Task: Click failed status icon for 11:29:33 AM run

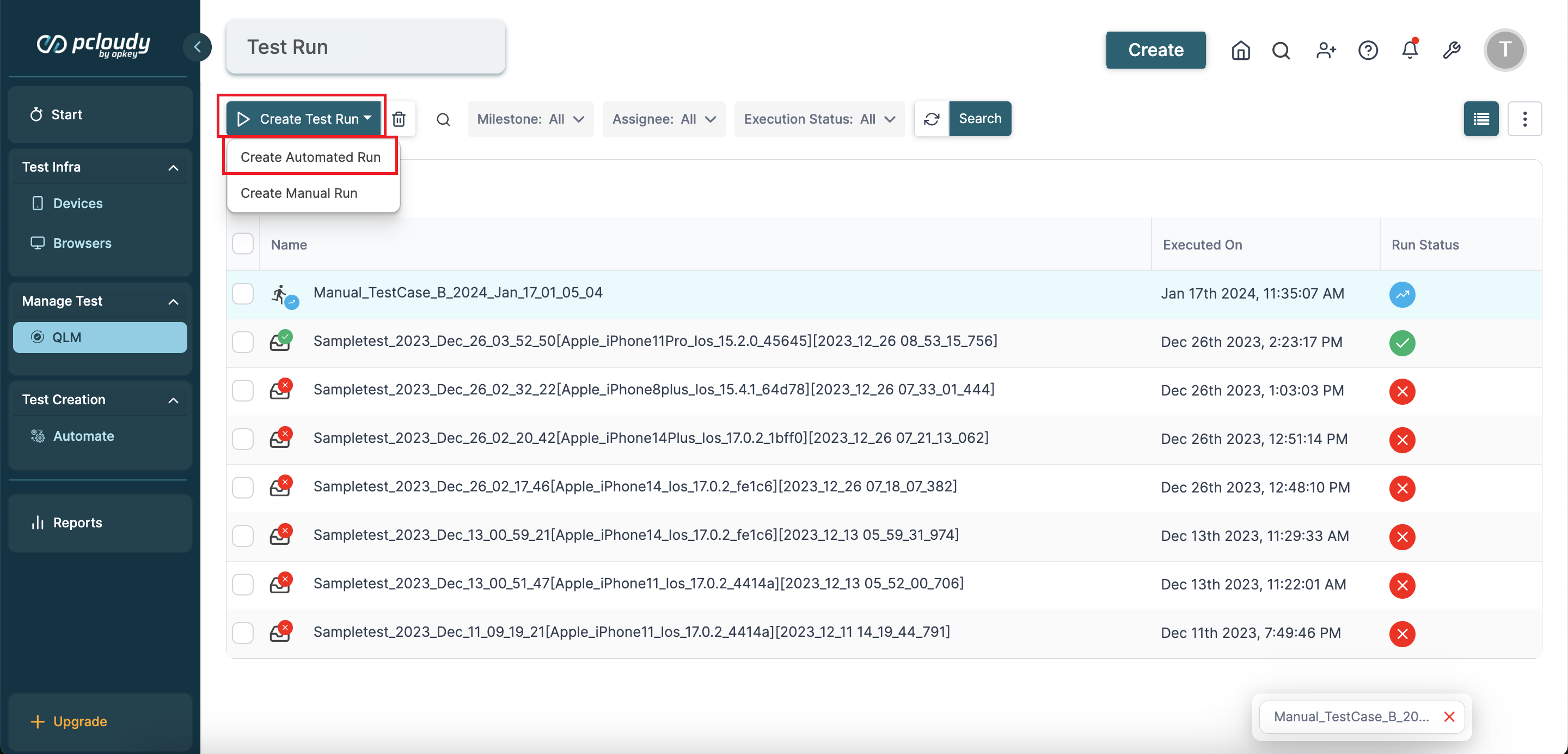Action: [1402, 537]
